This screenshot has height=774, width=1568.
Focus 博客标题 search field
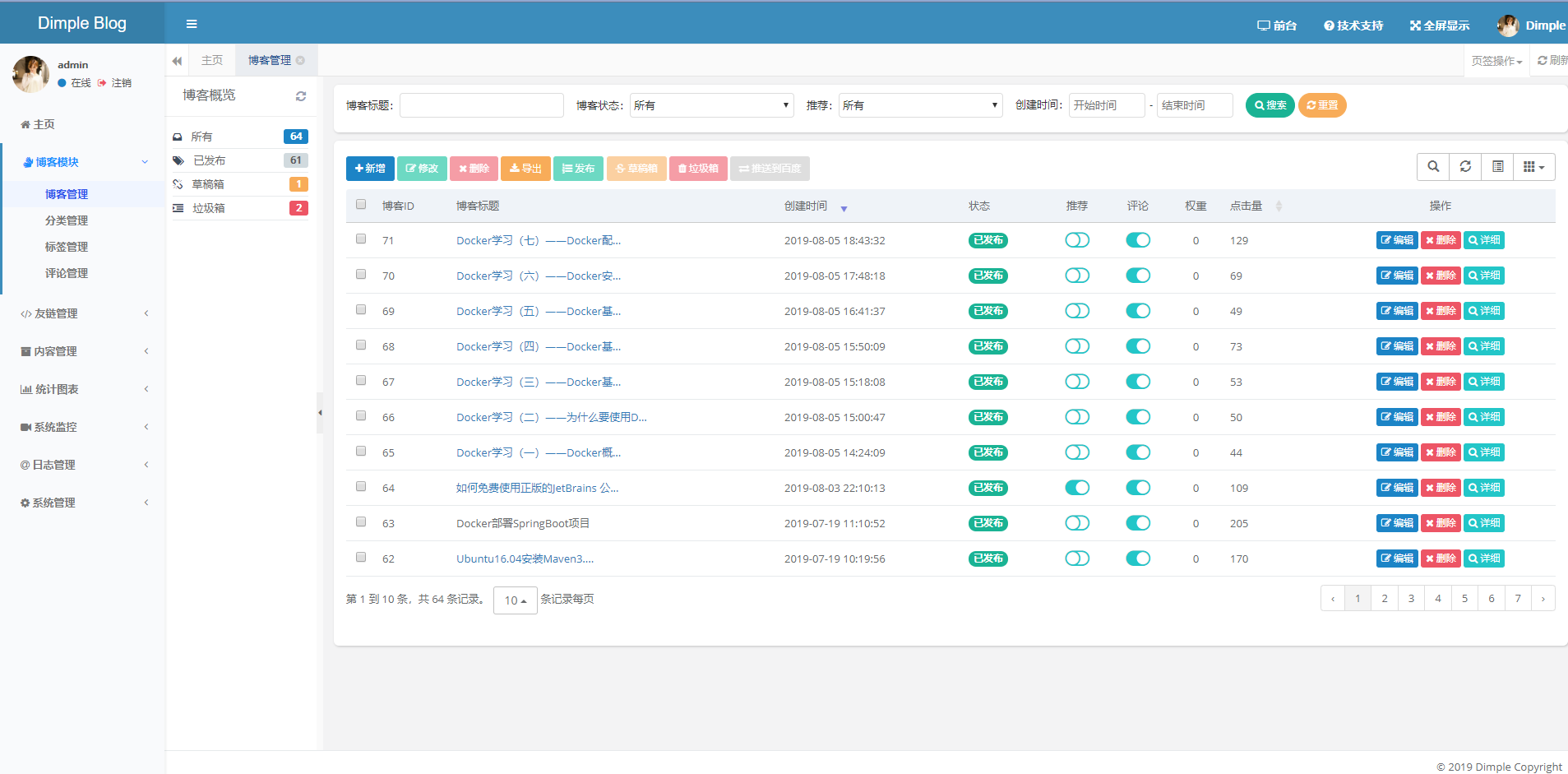[x=482, y=105]
